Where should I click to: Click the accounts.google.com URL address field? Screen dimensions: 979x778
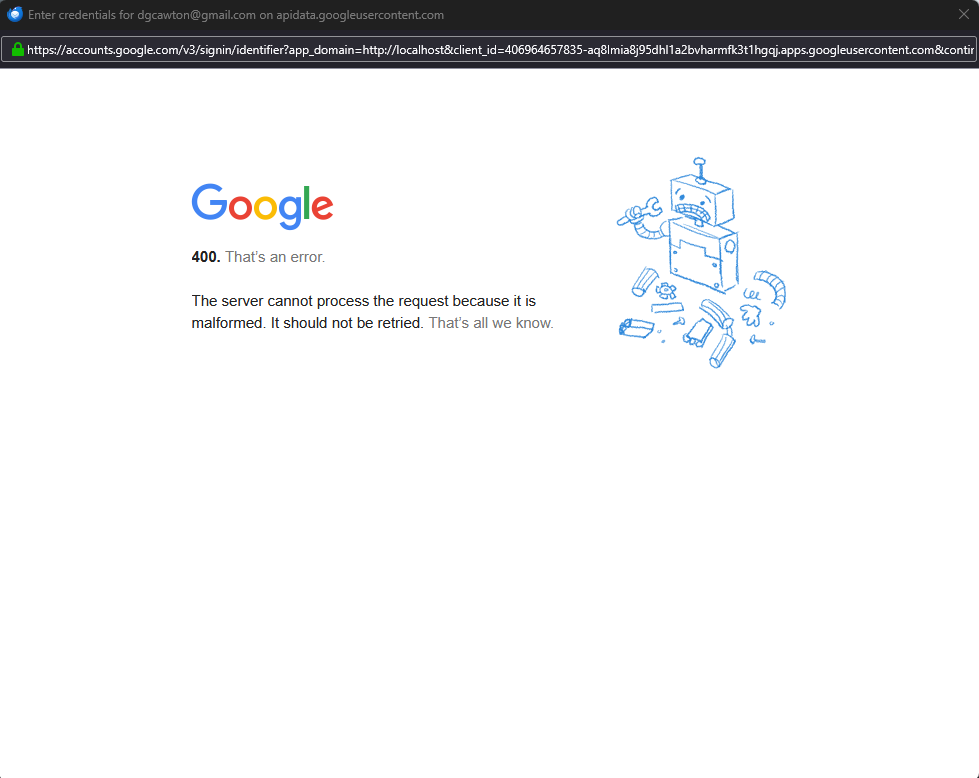[490, 50]
